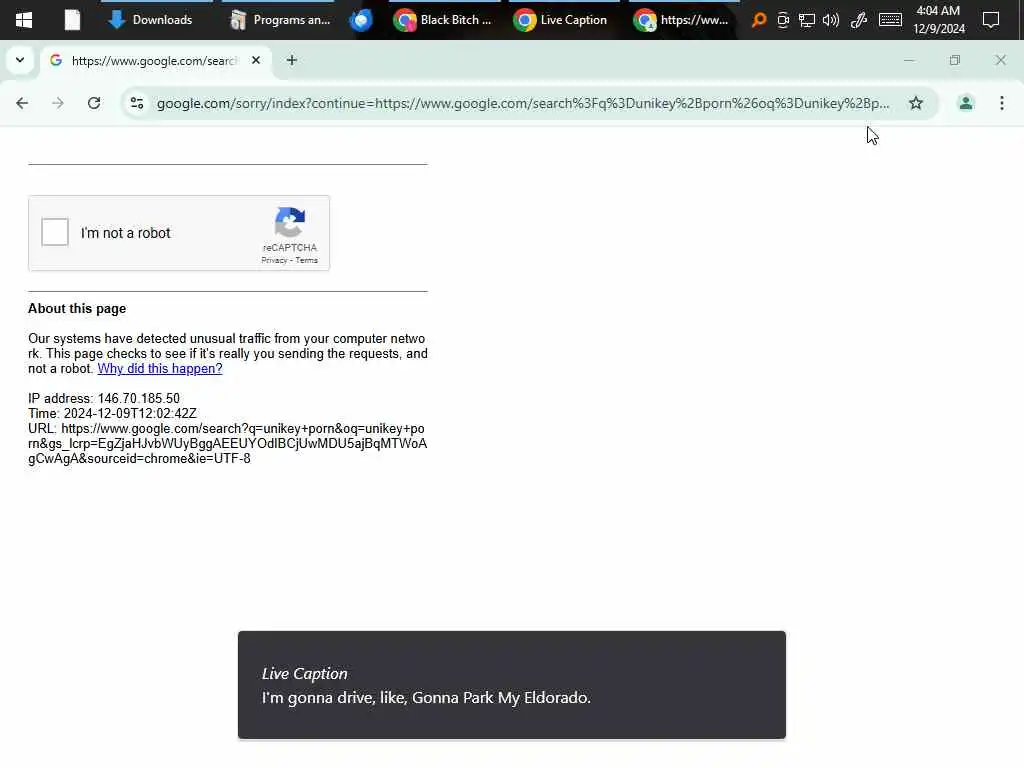
Task: Open a new tab with plus button
Action: [292, 60]
